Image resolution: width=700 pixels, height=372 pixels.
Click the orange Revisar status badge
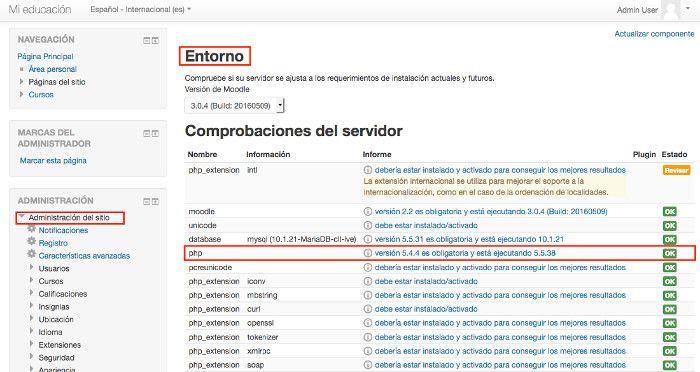pyautogui.click(x=676, y=170)
